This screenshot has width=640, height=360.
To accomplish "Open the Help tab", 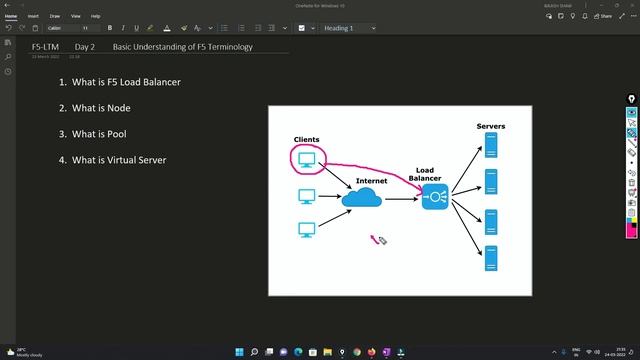I will click(96, 16).
